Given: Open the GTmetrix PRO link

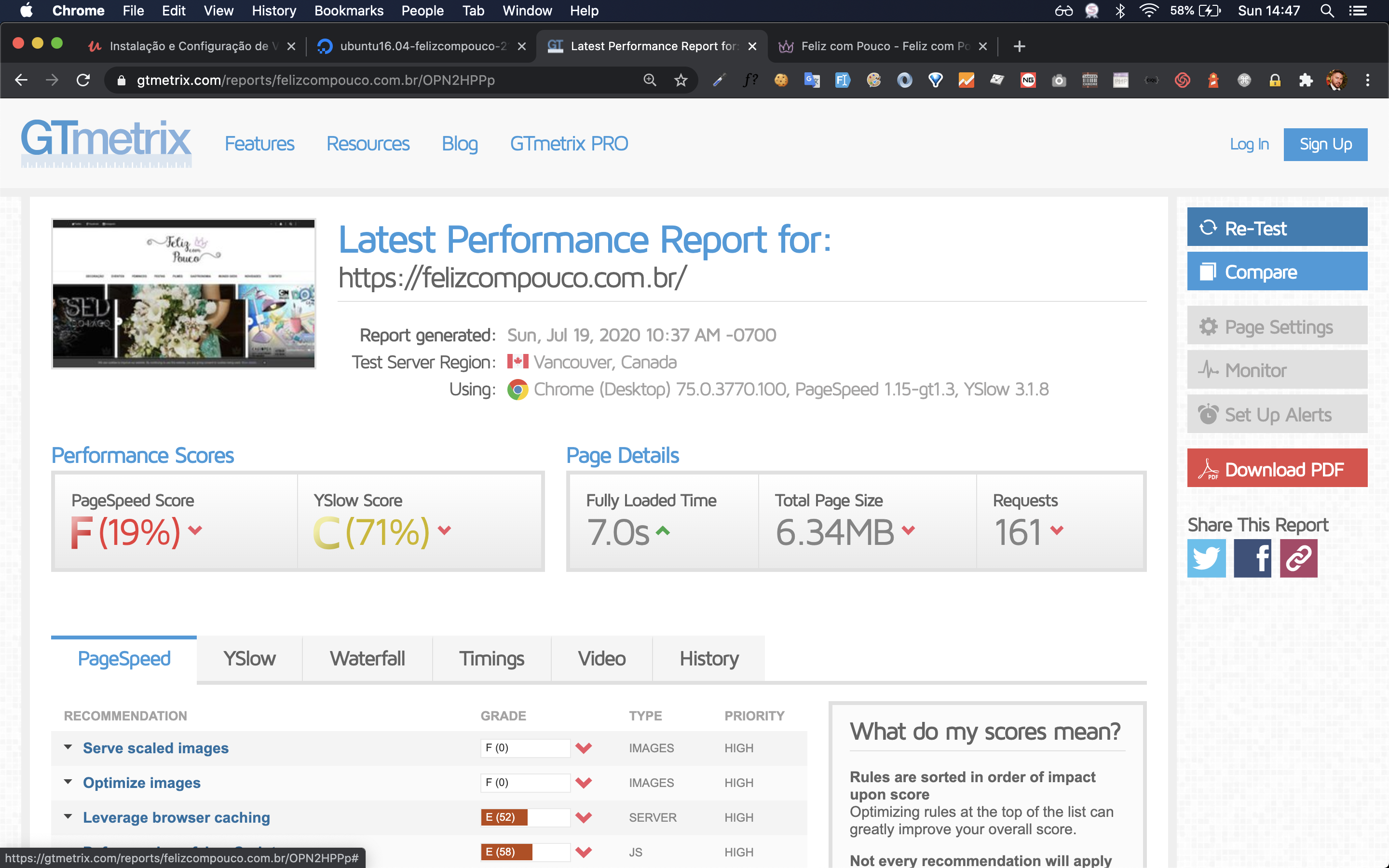Looking at the screenshot, I should click(x=569, y=144).
